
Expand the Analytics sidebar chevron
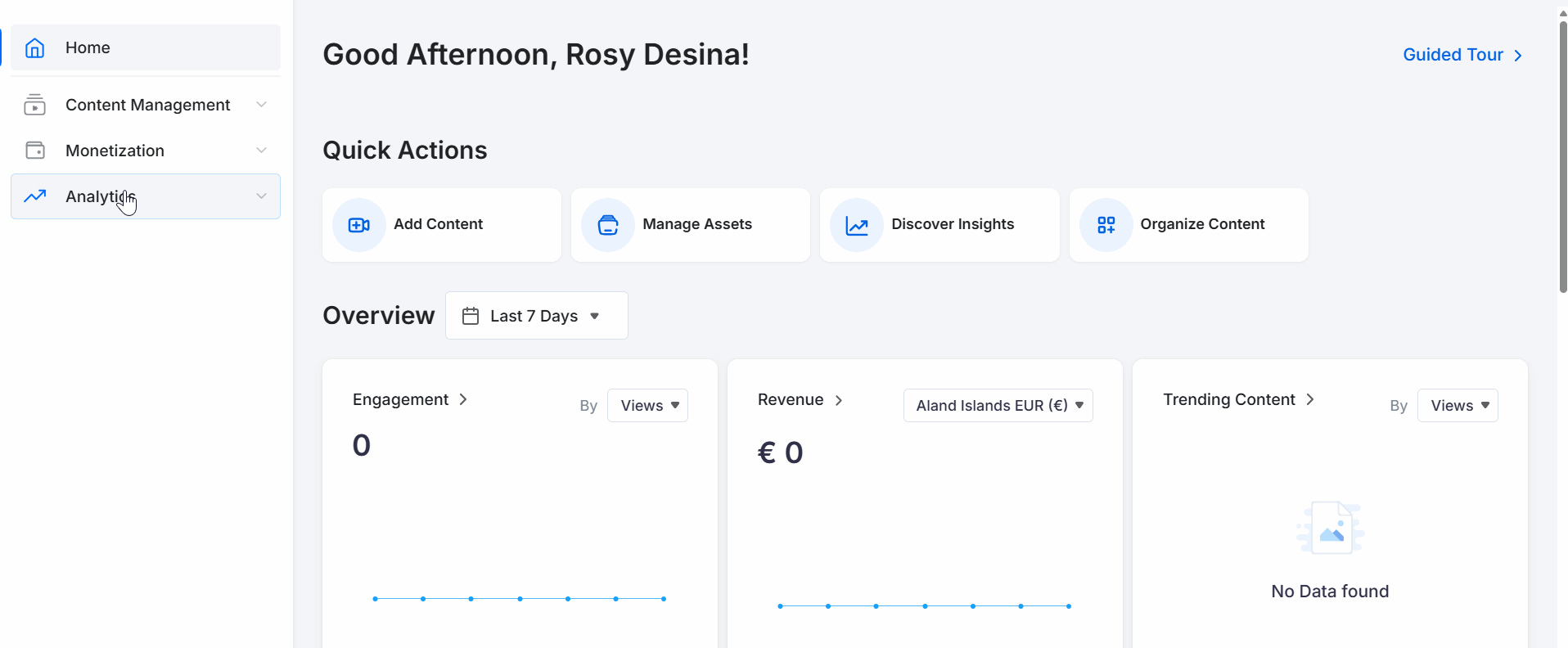tap(261, 196)
